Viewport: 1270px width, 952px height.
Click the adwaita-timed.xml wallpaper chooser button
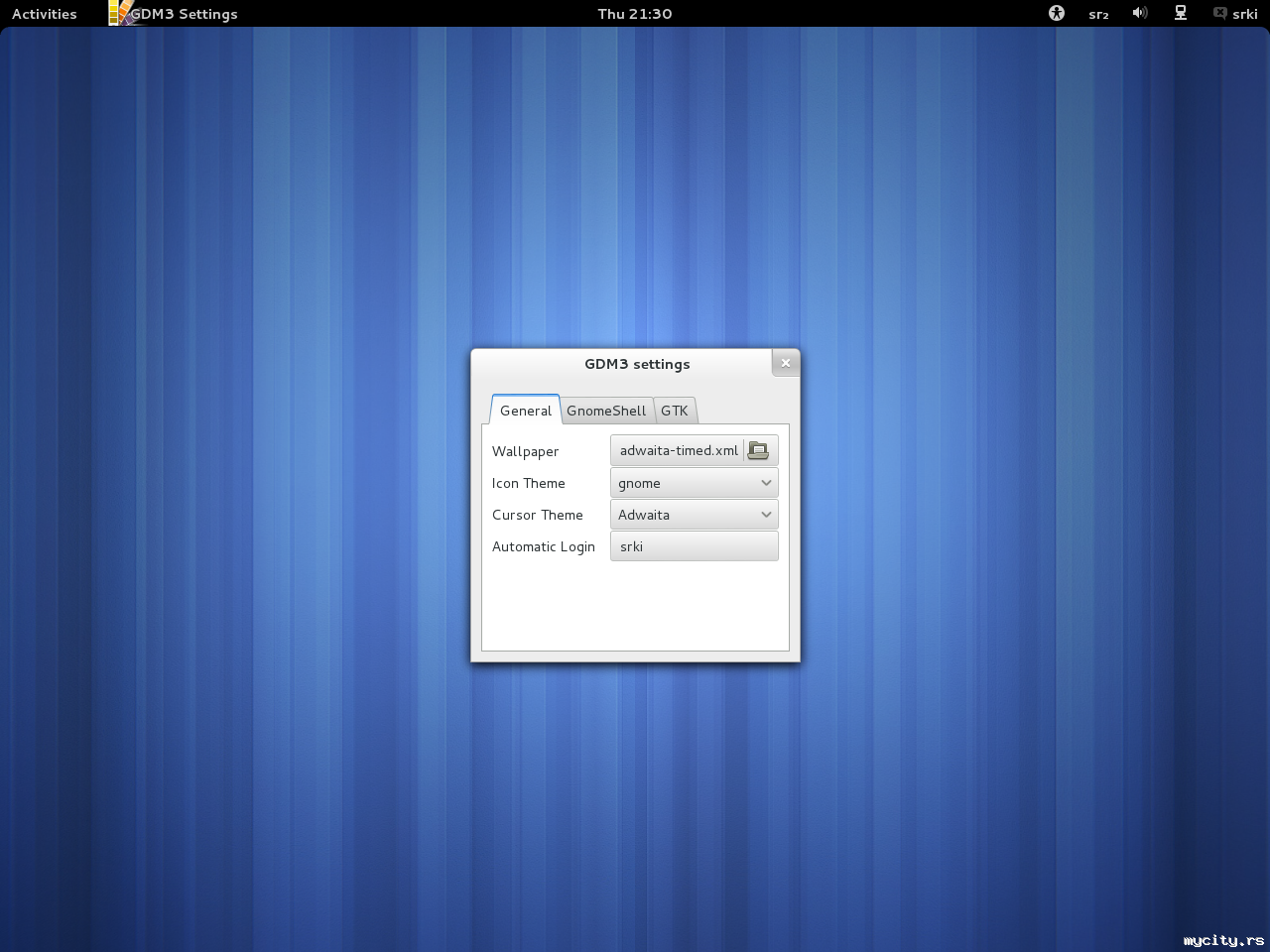point(695,450)
